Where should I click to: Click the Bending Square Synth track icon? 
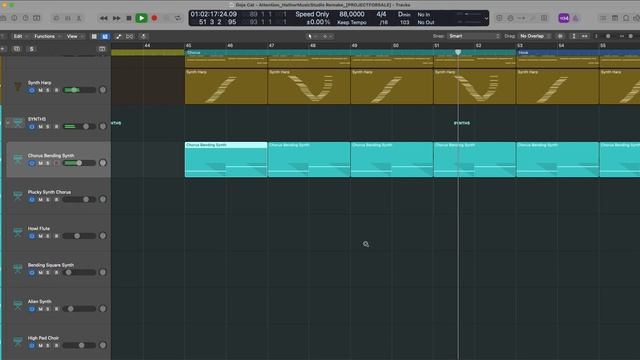(18, 269)
